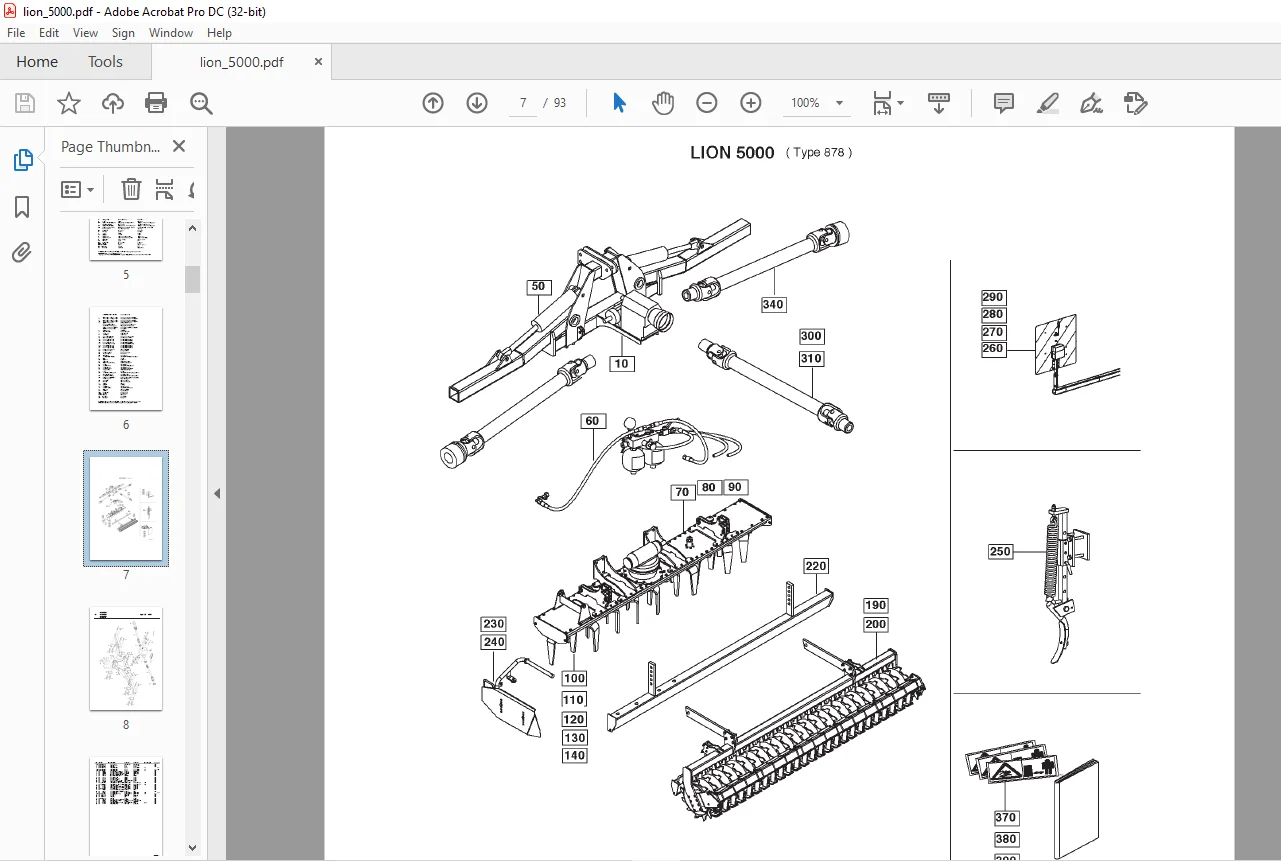This screenshot has height=861, width=1281.
Task: Select the highlighter tool
Action: pyautogui.click(x=1048, y=103)
